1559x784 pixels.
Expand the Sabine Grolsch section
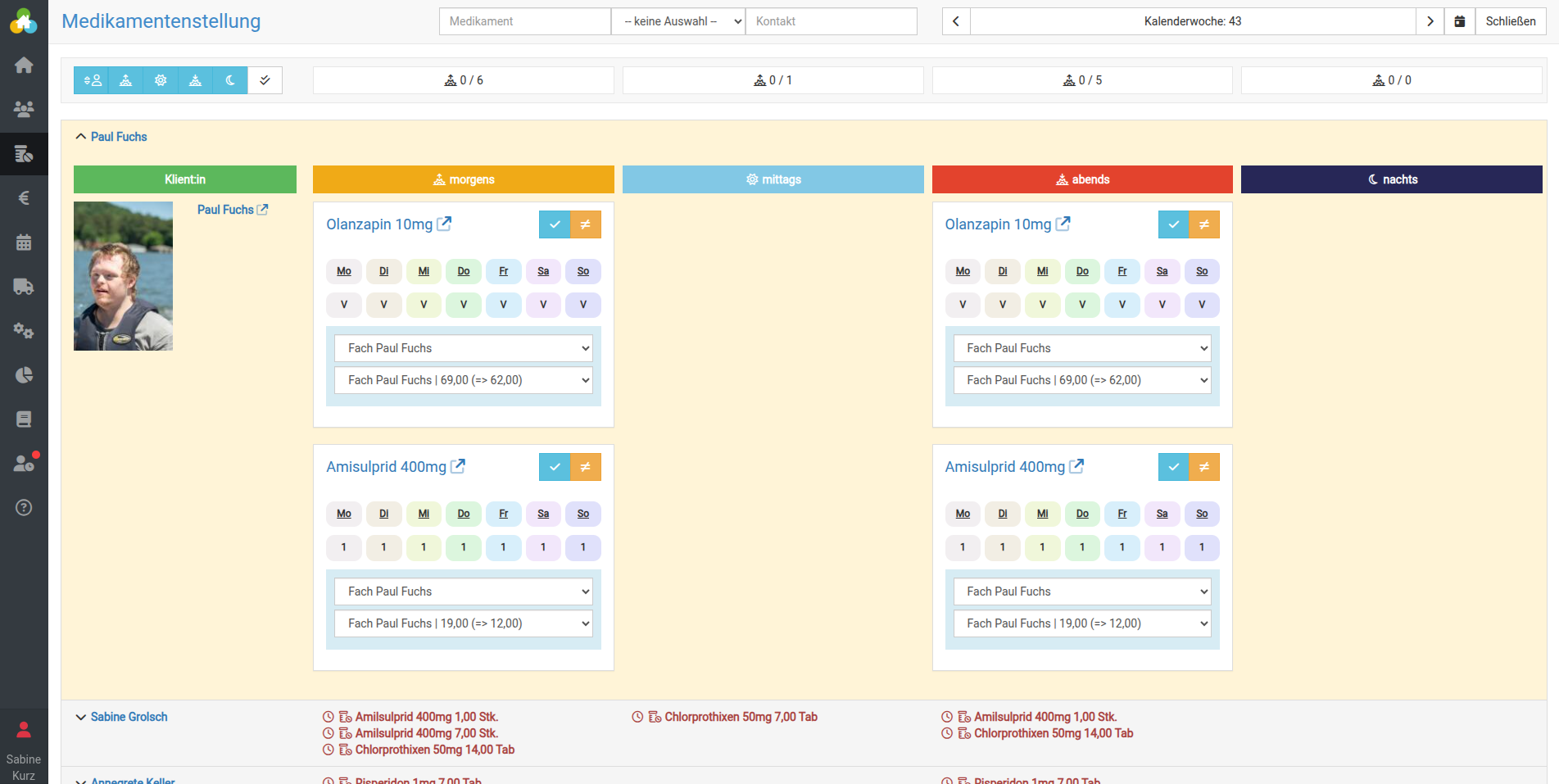pos(81,717)
